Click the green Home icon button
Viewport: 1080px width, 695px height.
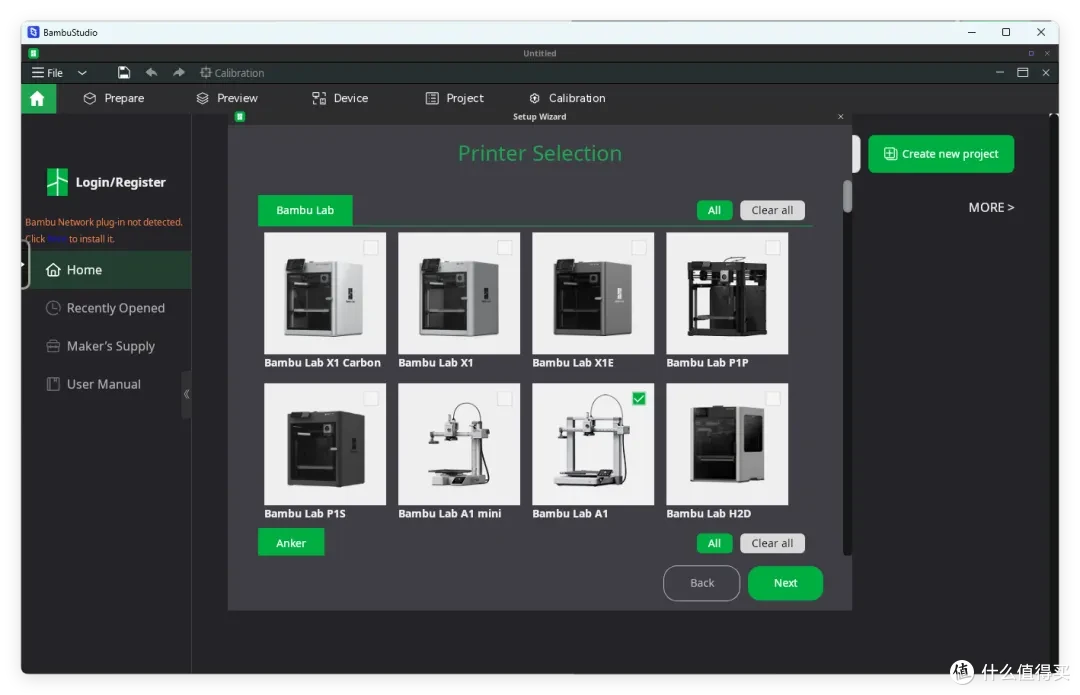click(38, 98)
